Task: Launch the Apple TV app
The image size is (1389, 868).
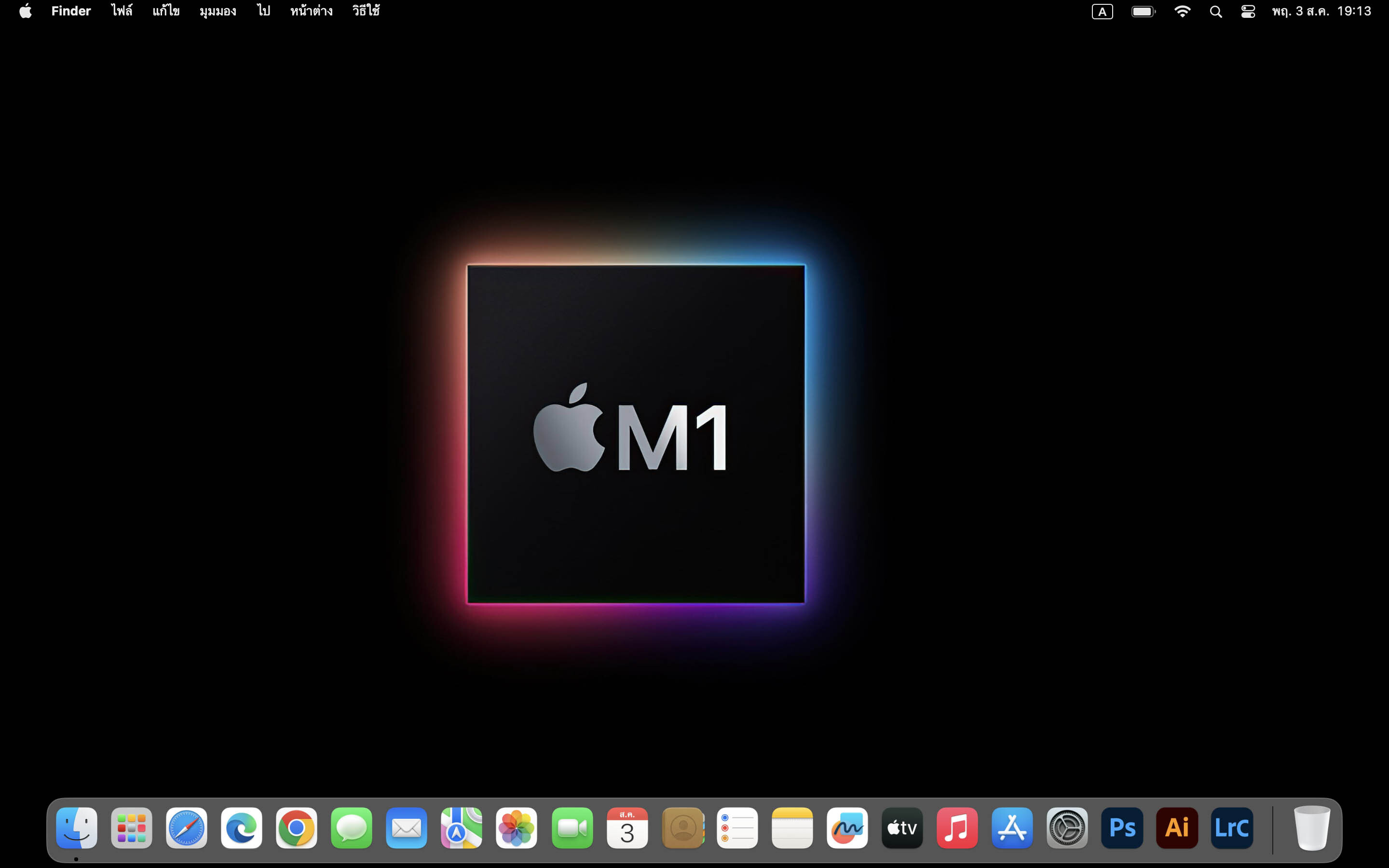Action: 902,828
